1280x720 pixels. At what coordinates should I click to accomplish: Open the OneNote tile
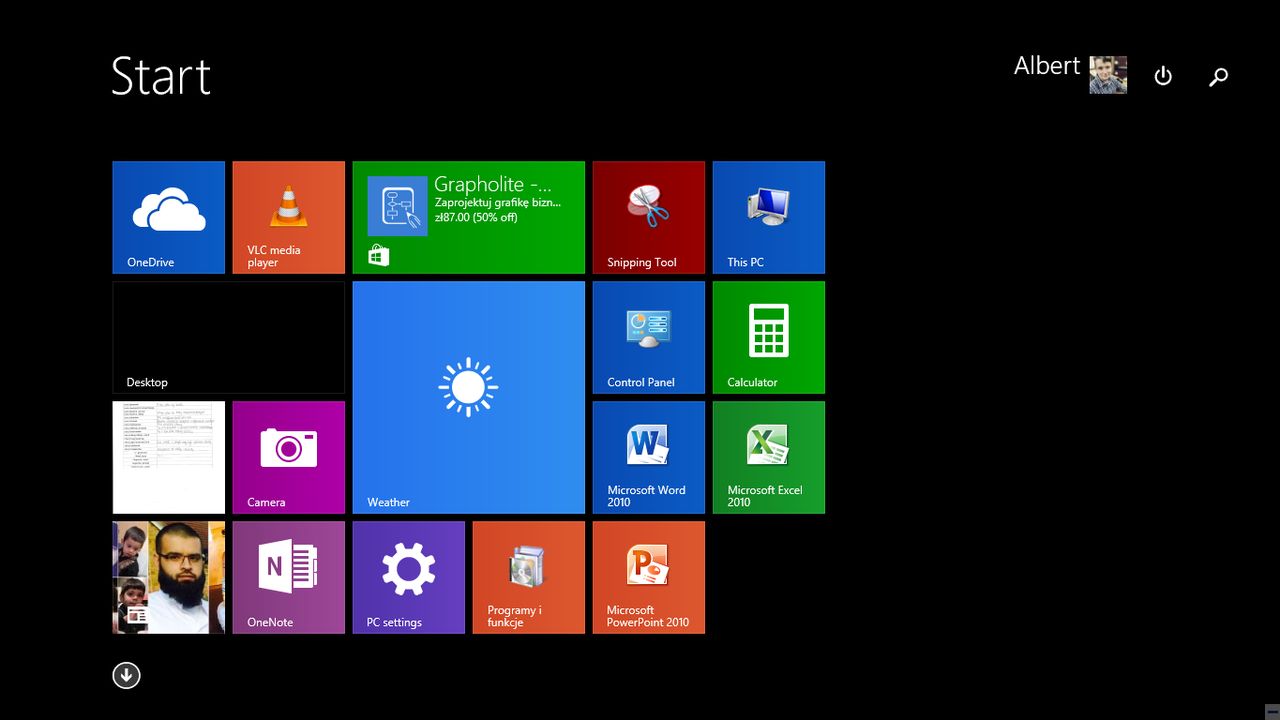pyautogui.click(x=289, y=577)
